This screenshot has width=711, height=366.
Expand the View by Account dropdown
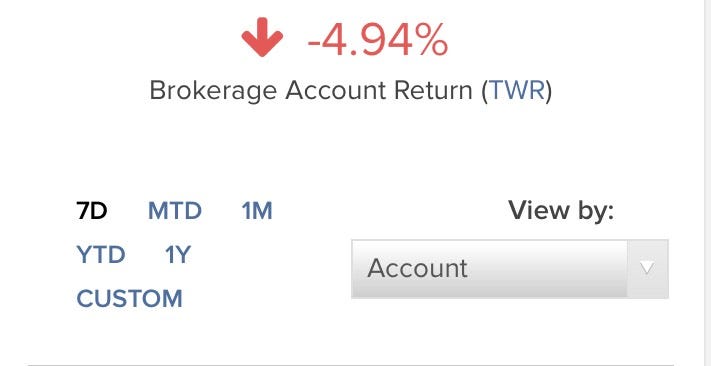tap(510, 269)
